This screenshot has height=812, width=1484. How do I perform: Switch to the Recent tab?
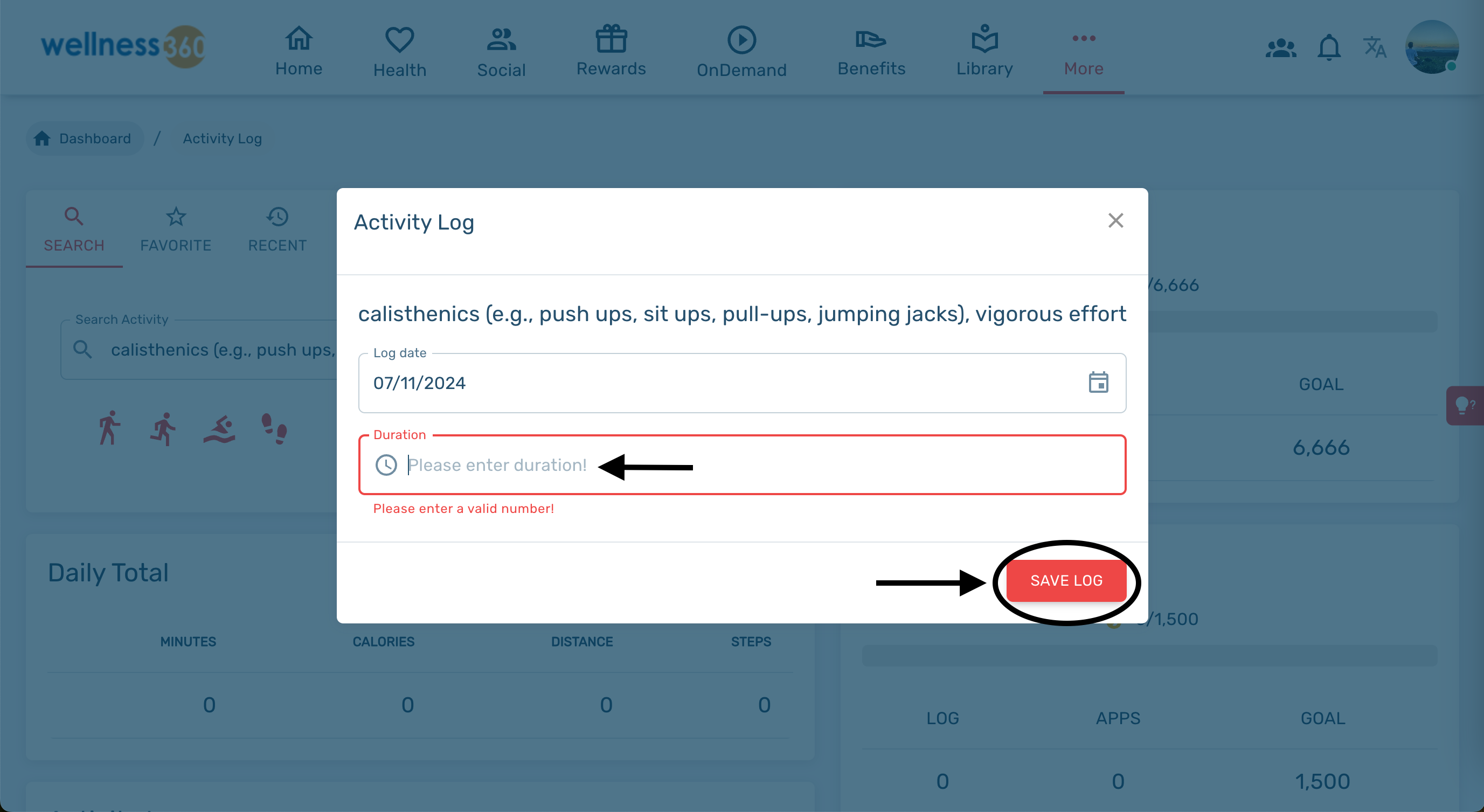pos(277,230)
